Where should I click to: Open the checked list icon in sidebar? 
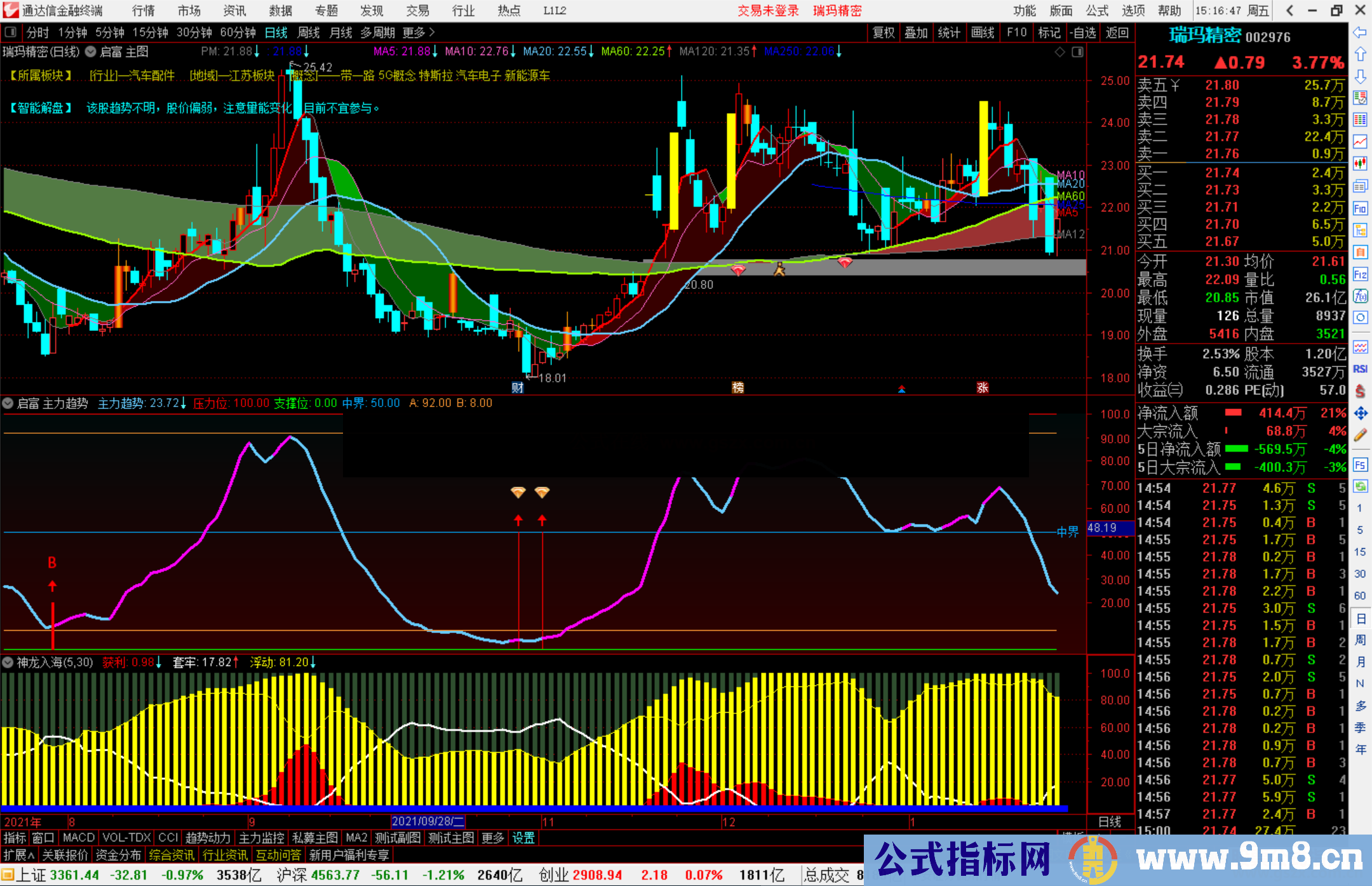coord(1360,98)
